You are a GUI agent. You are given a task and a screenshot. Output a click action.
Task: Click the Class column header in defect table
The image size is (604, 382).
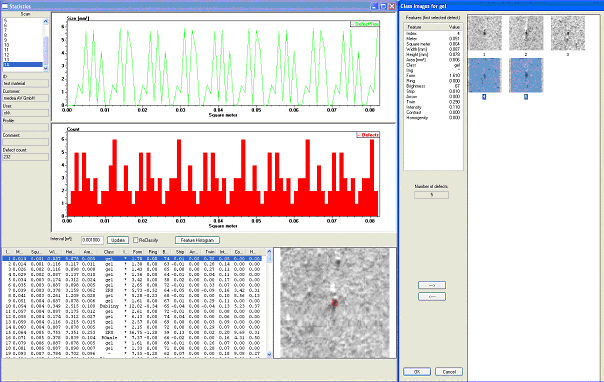[x=109, y=252]
